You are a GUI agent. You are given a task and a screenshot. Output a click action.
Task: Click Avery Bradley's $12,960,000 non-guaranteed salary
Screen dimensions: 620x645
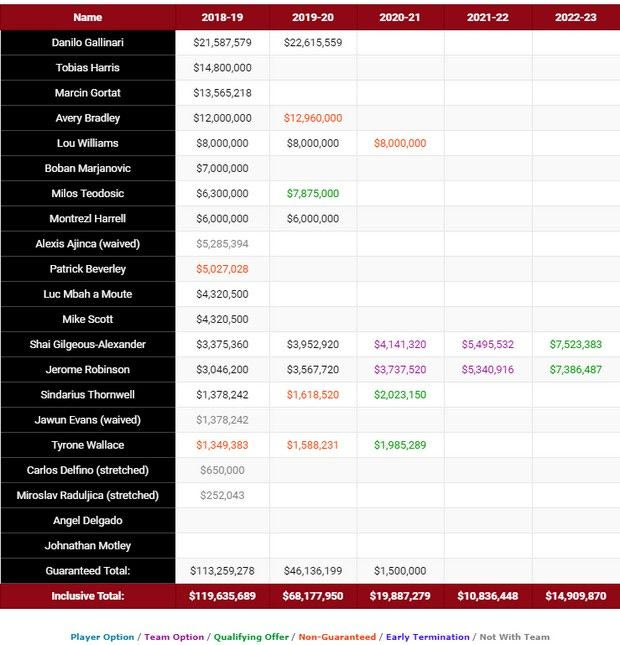pos(312,118)
